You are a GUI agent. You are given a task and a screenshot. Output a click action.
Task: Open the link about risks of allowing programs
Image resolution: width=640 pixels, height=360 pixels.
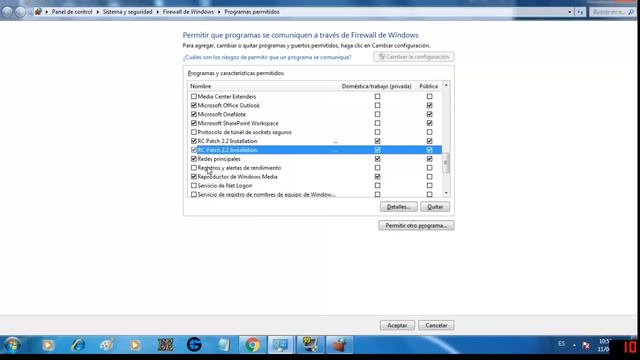(x=267, y=57)
